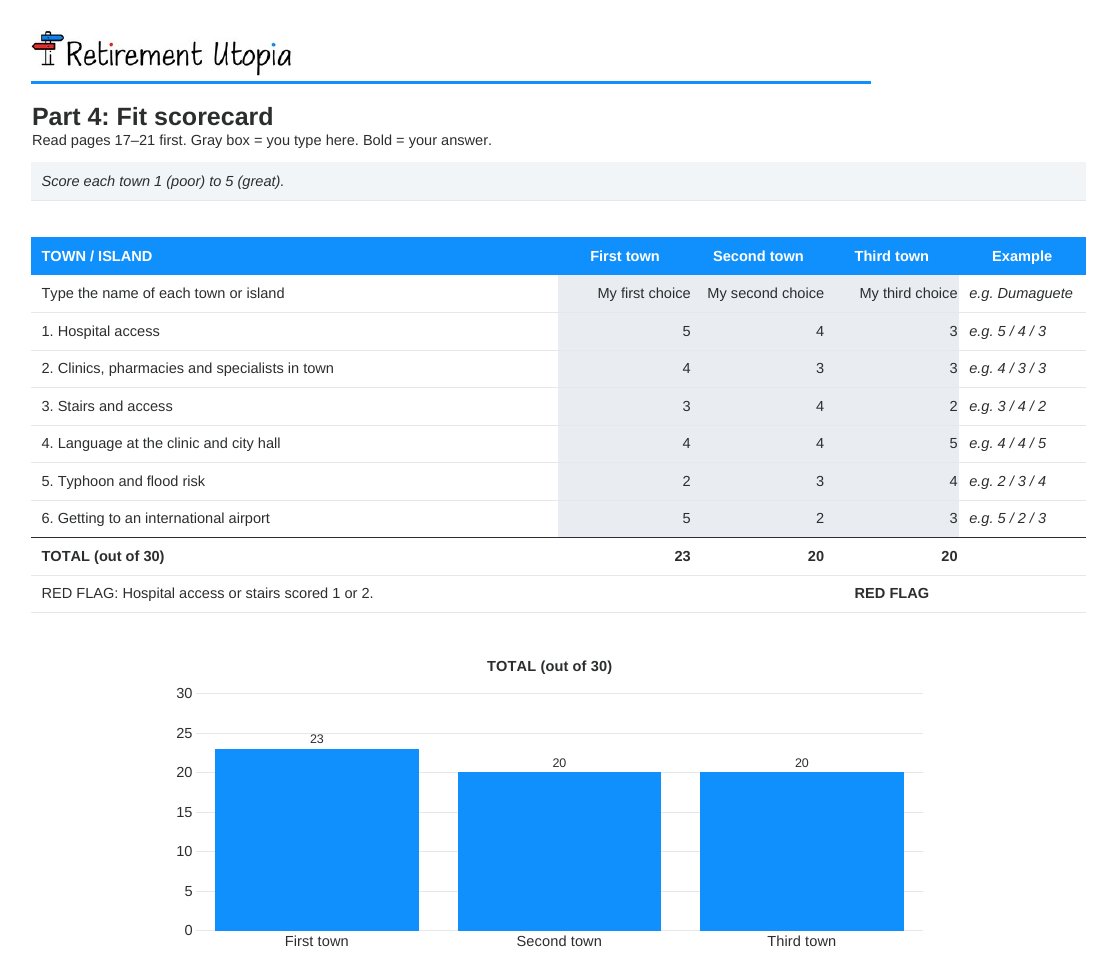Viewport: 1116px width, 977px height.
Task: Edit Third town international airport score 3
Action: [892, 519]
